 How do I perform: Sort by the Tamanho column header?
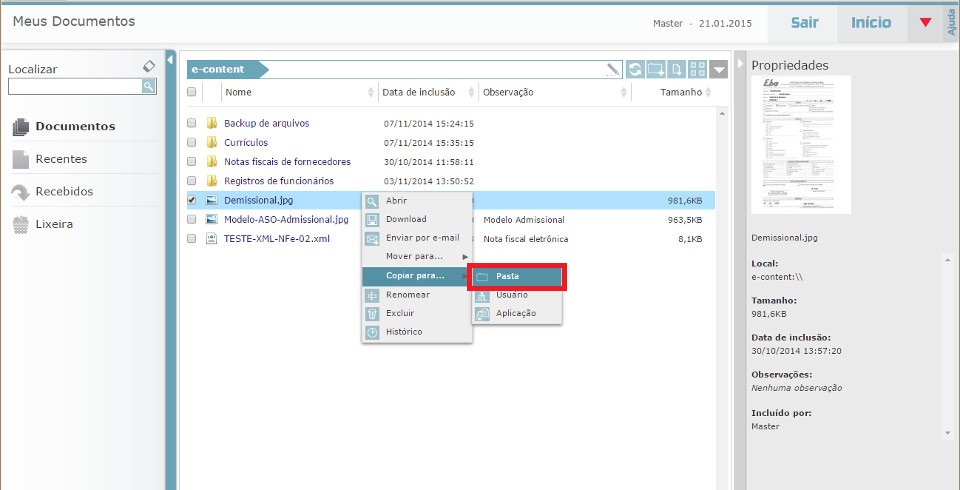coord(680,92)
